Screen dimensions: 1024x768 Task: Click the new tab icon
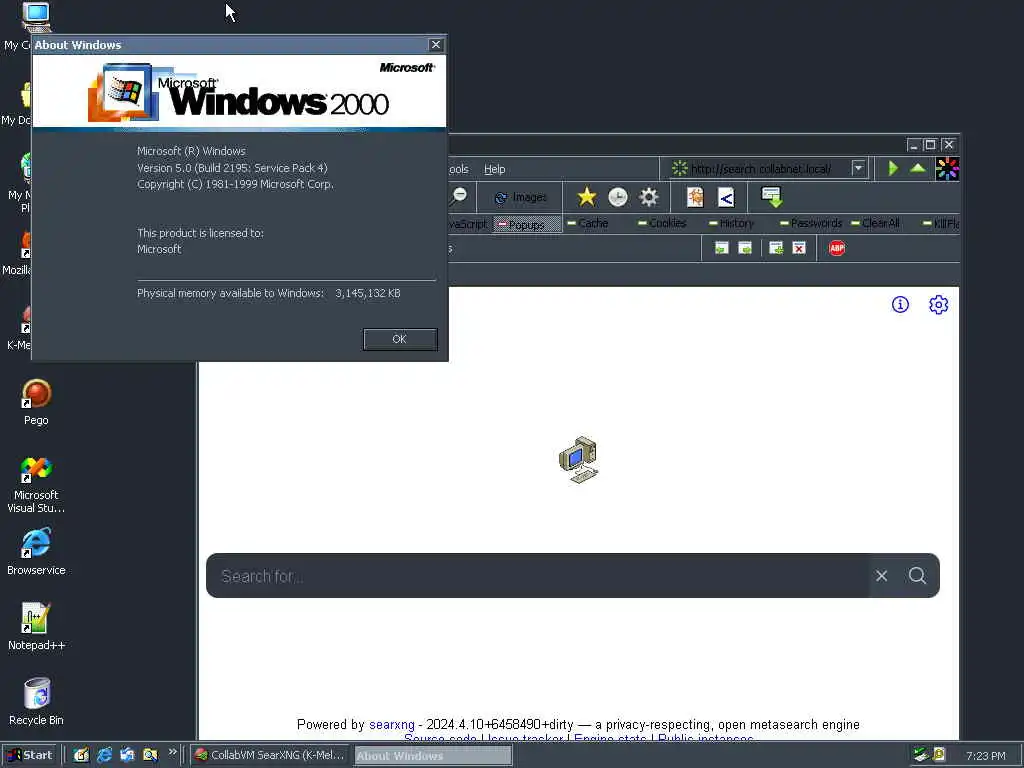click(x=776, y=248)
